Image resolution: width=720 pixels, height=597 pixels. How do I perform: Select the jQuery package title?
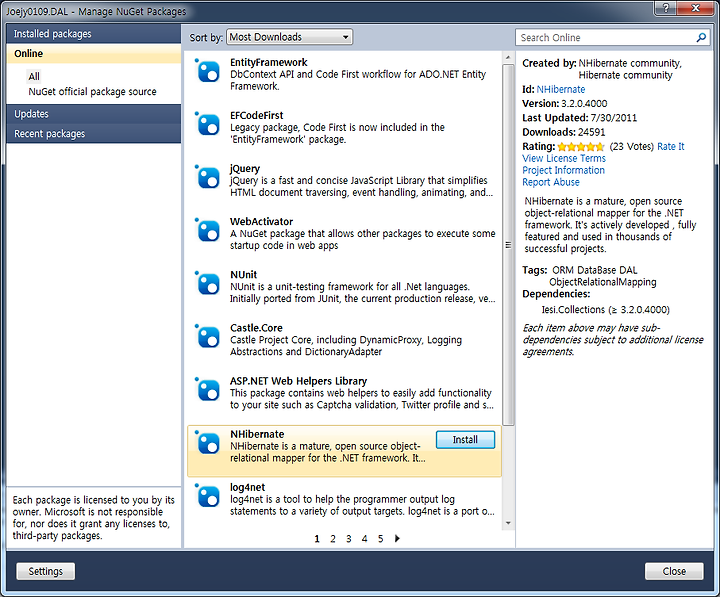click(x=245, y=169)
